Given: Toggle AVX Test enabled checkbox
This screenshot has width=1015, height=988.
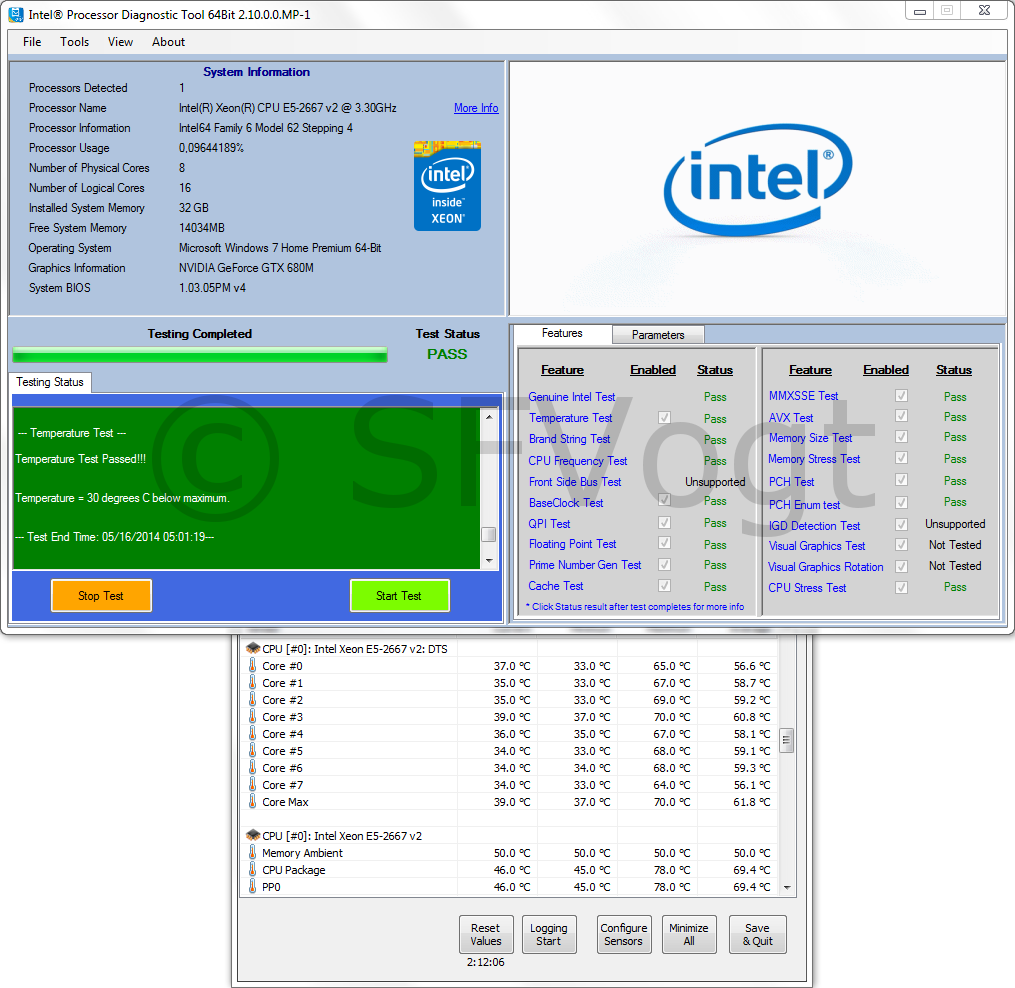Looking at the screenshot, I should click(x=901, y=416).
